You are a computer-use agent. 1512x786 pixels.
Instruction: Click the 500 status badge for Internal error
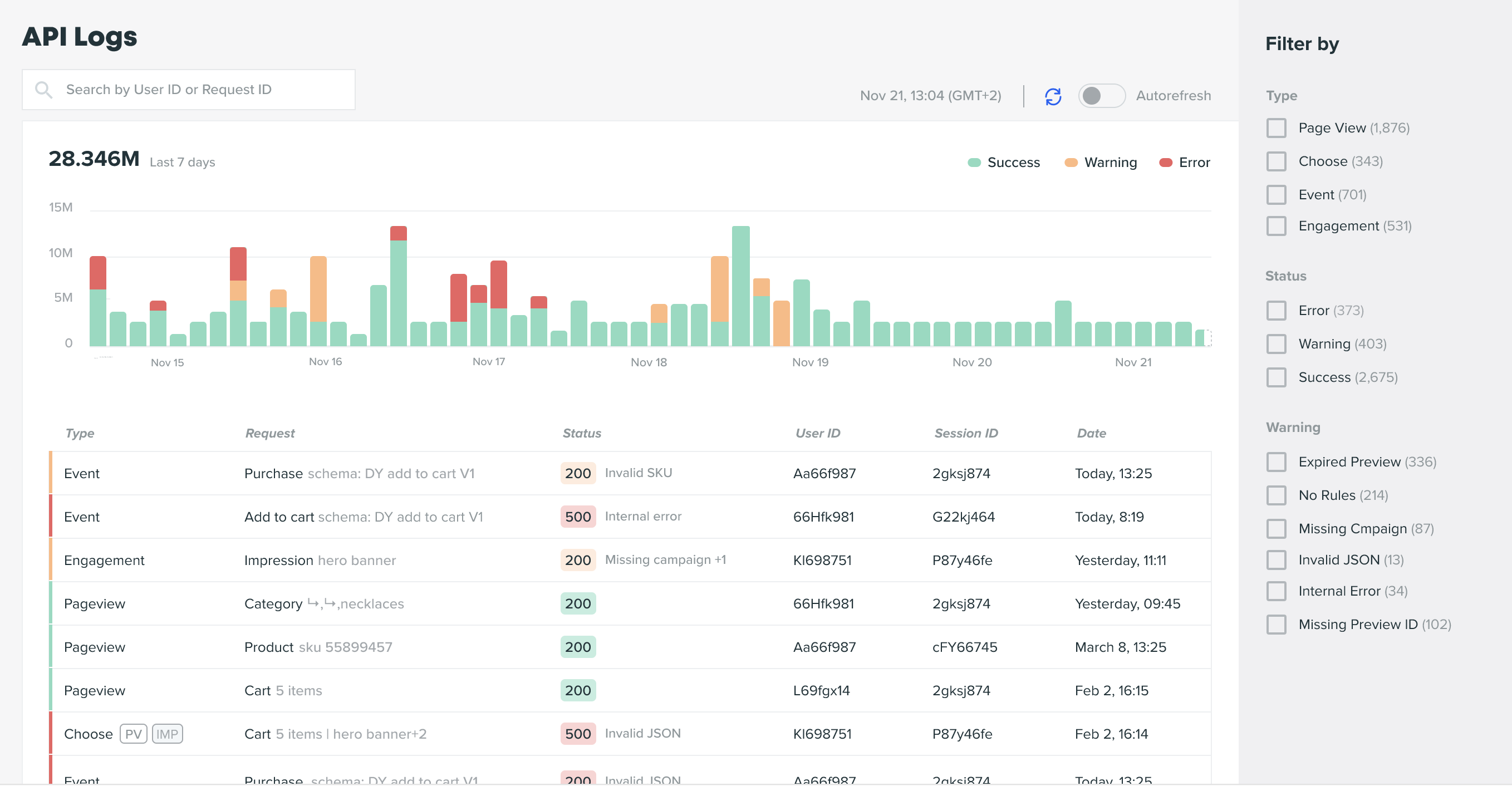[577, 517]
